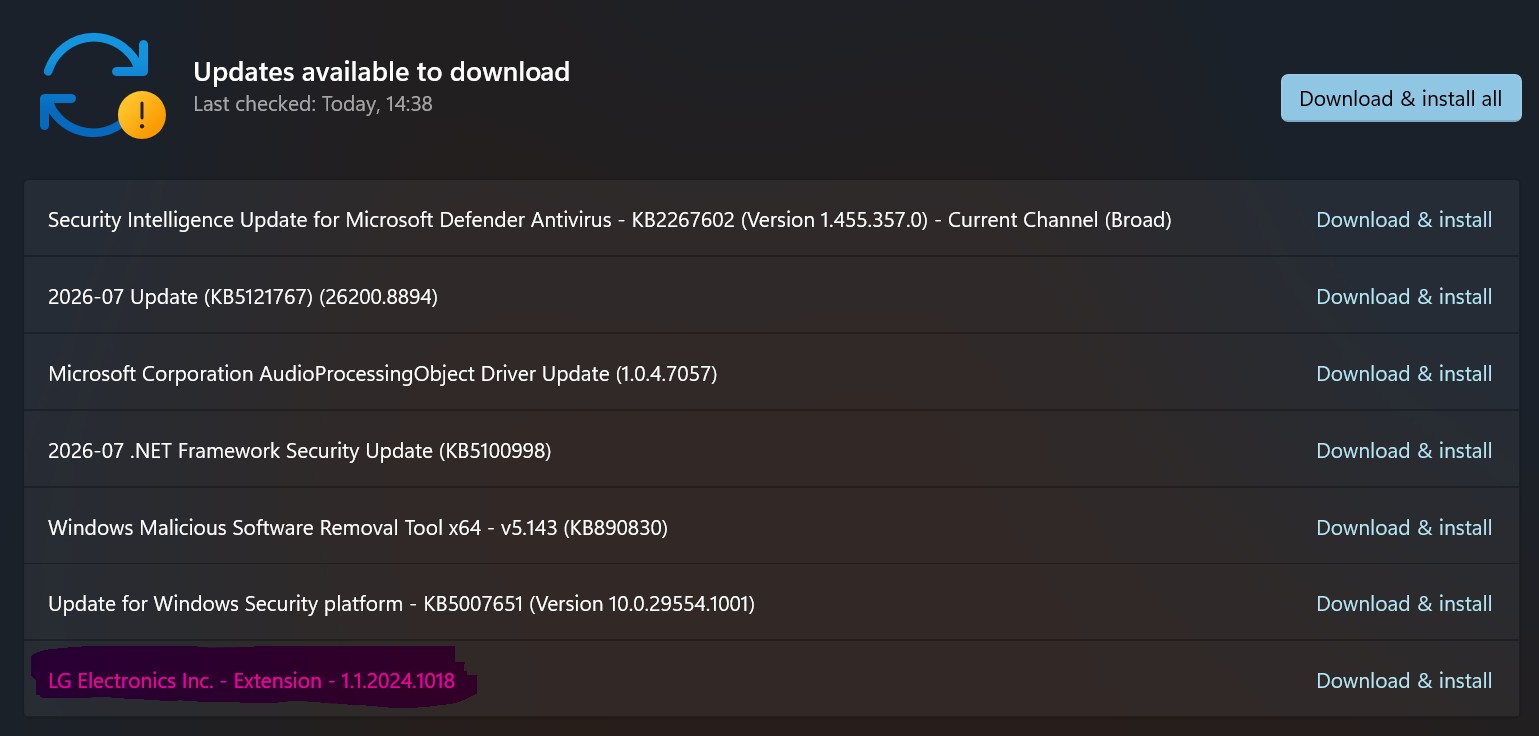The height and width of the screenshot is (736, 1539).
Task: Download & install LG Electronics extension
Action: pos(1404,680)
